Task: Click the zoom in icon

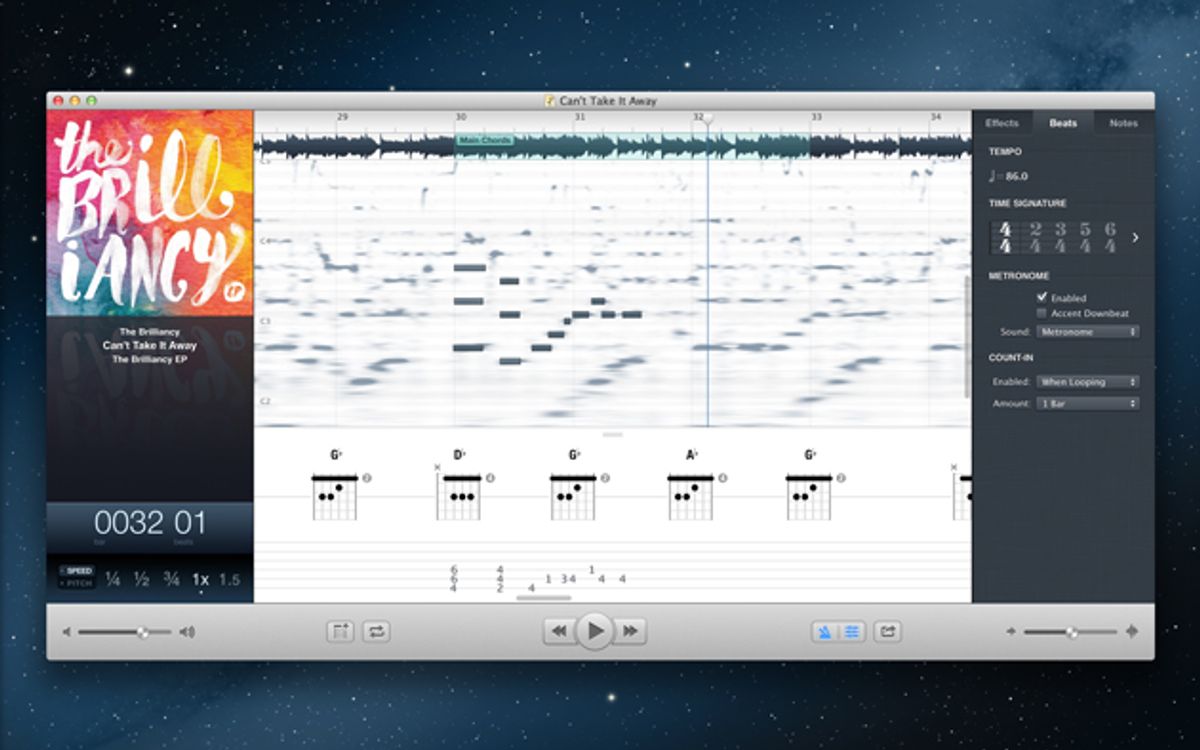Action: [1131, 632]
